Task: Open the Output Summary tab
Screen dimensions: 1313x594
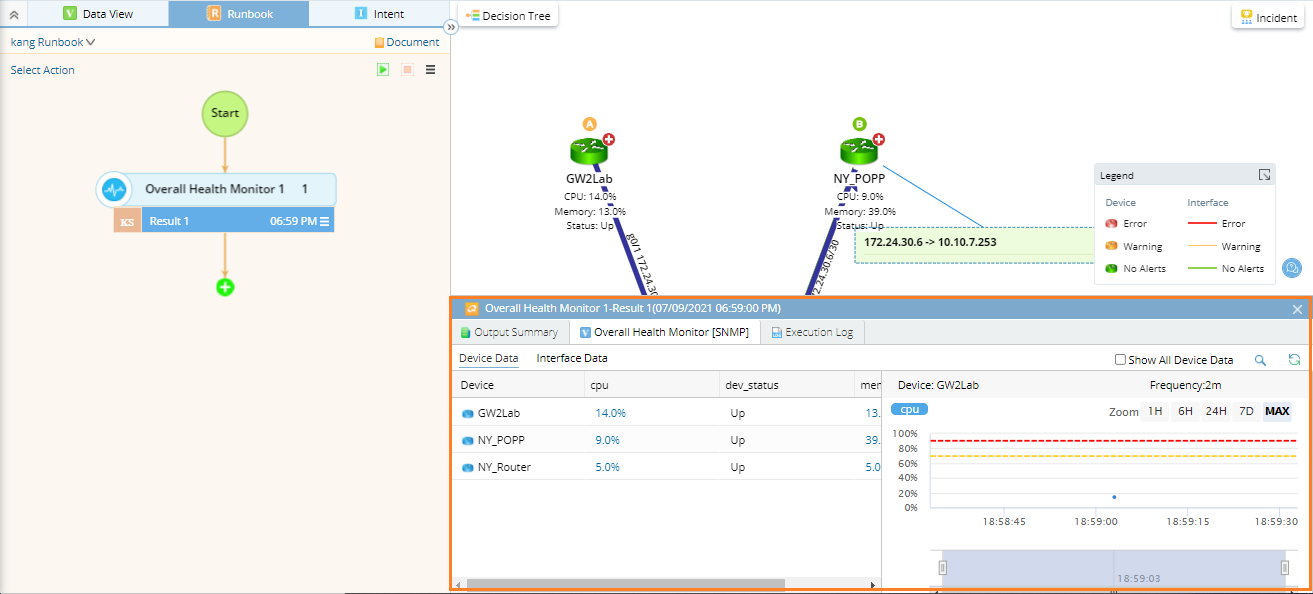Action: pyautogui.click(x=509, y=332)
